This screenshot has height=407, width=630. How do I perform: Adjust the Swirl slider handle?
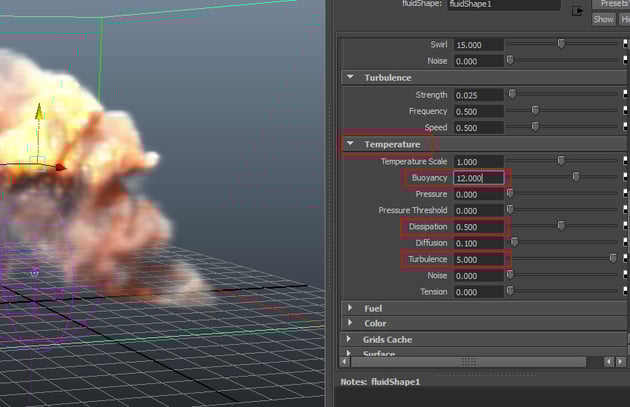(x=561, y=43)
